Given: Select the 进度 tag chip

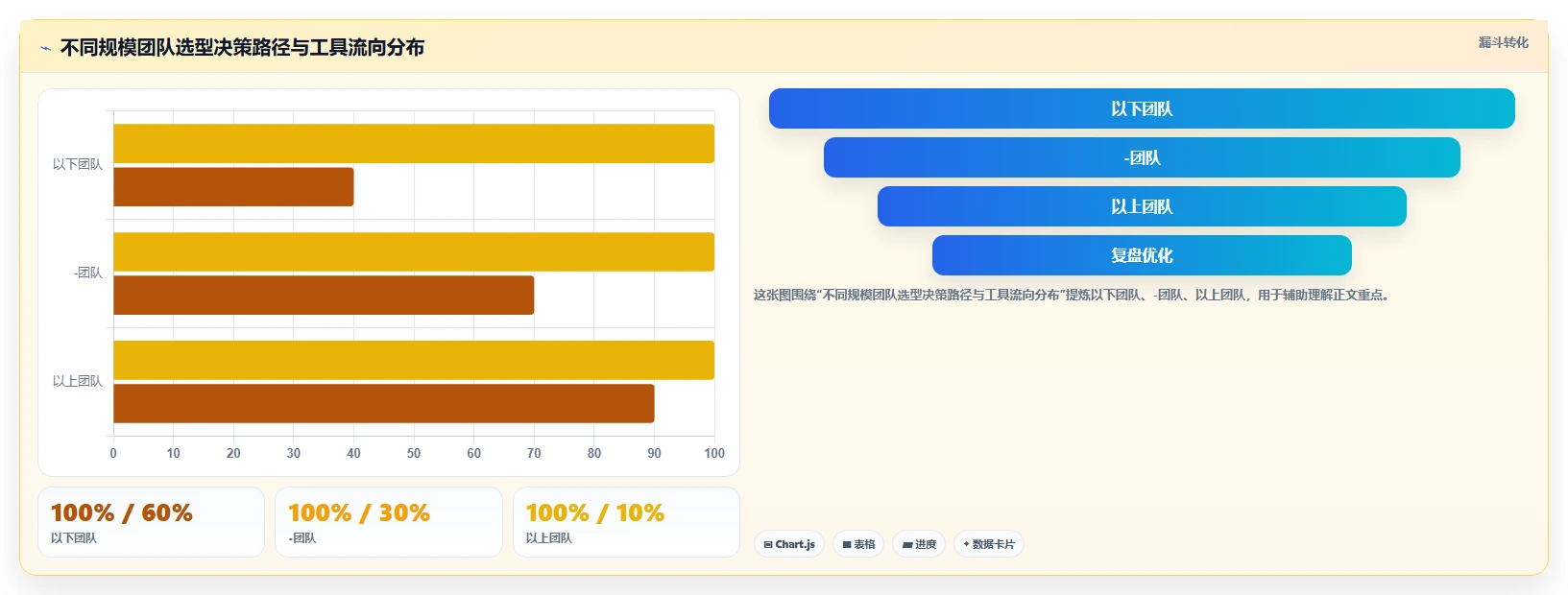Looking at the screenshot, I should click(x=919, y=544).
